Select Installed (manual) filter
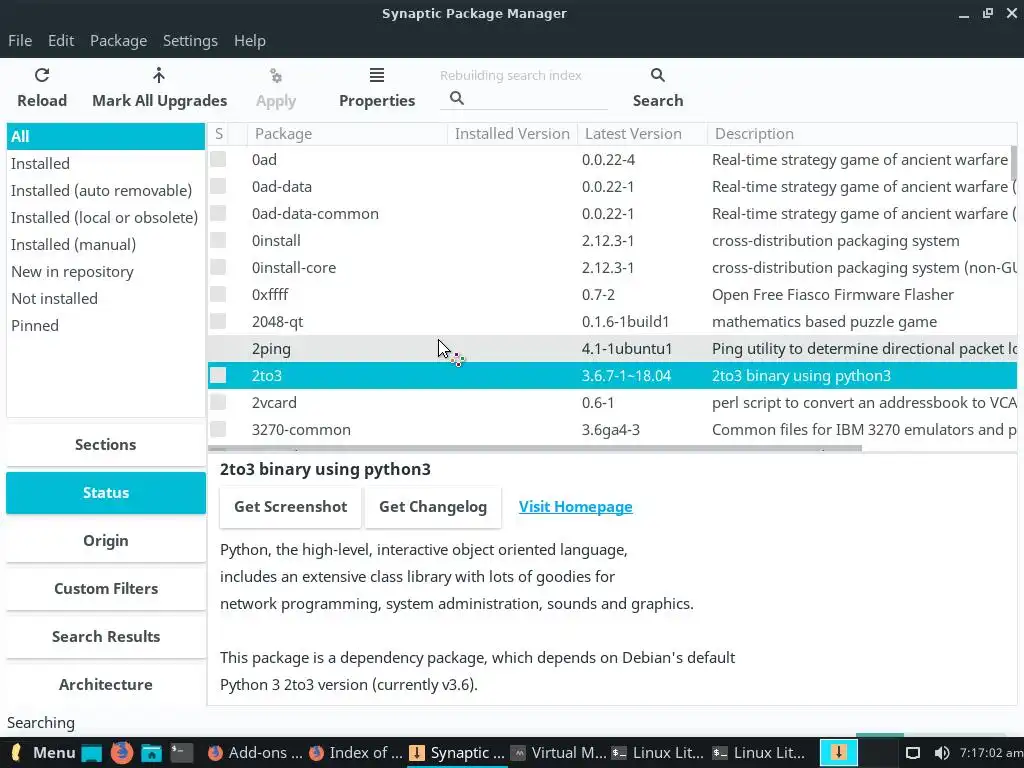 (106, 244)
